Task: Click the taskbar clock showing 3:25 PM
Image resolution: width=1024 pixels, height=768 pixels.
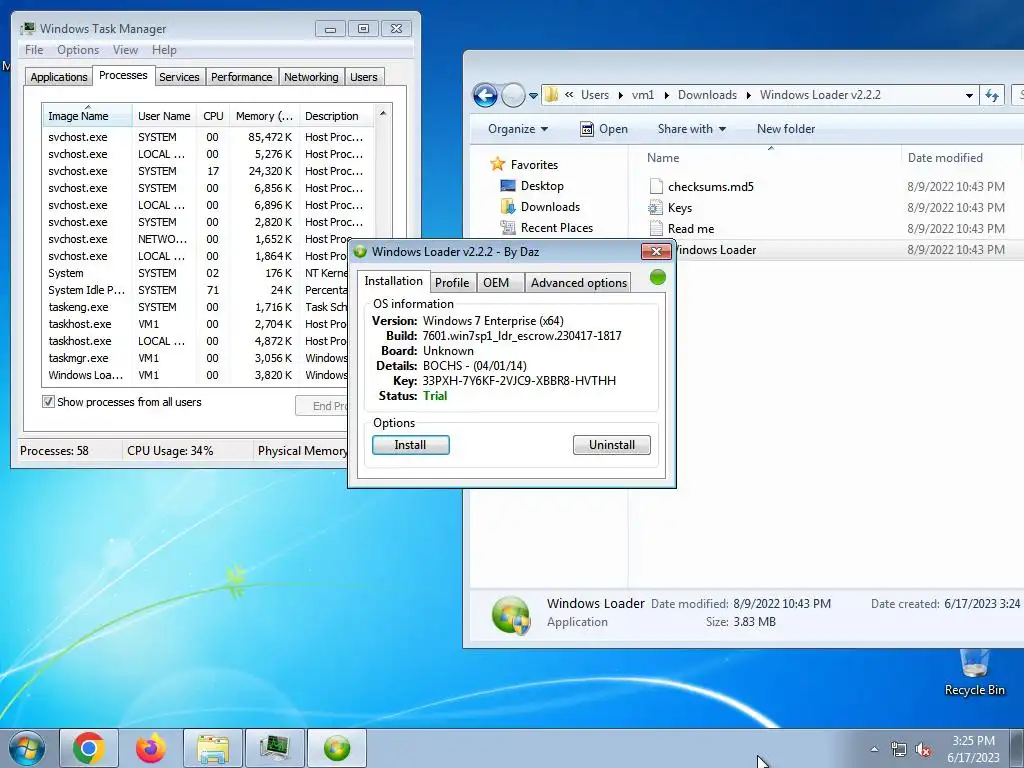Action: point(973,749)
